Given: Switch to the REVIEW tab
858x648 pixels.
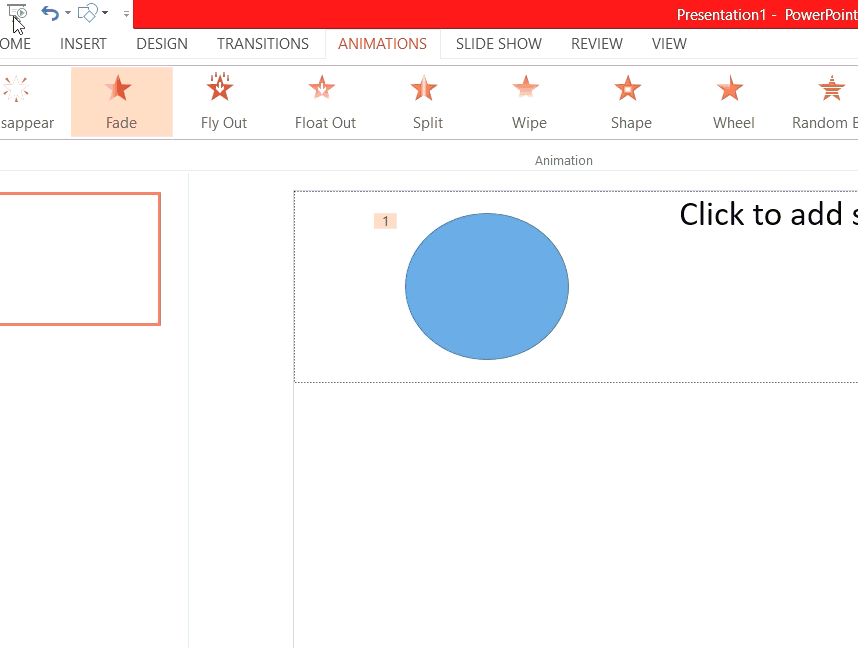Looking at the screenshot, I should pos(596,44).
